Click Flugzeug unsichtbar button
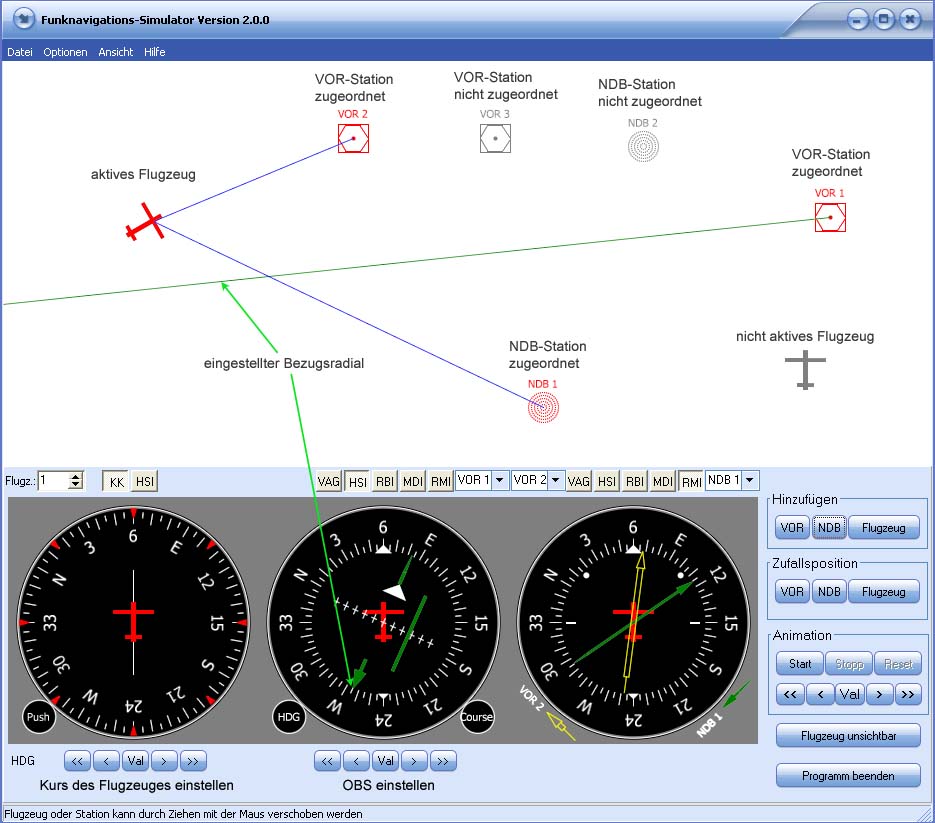This screenshot has height=823, width=935. (x=849, y=736)
